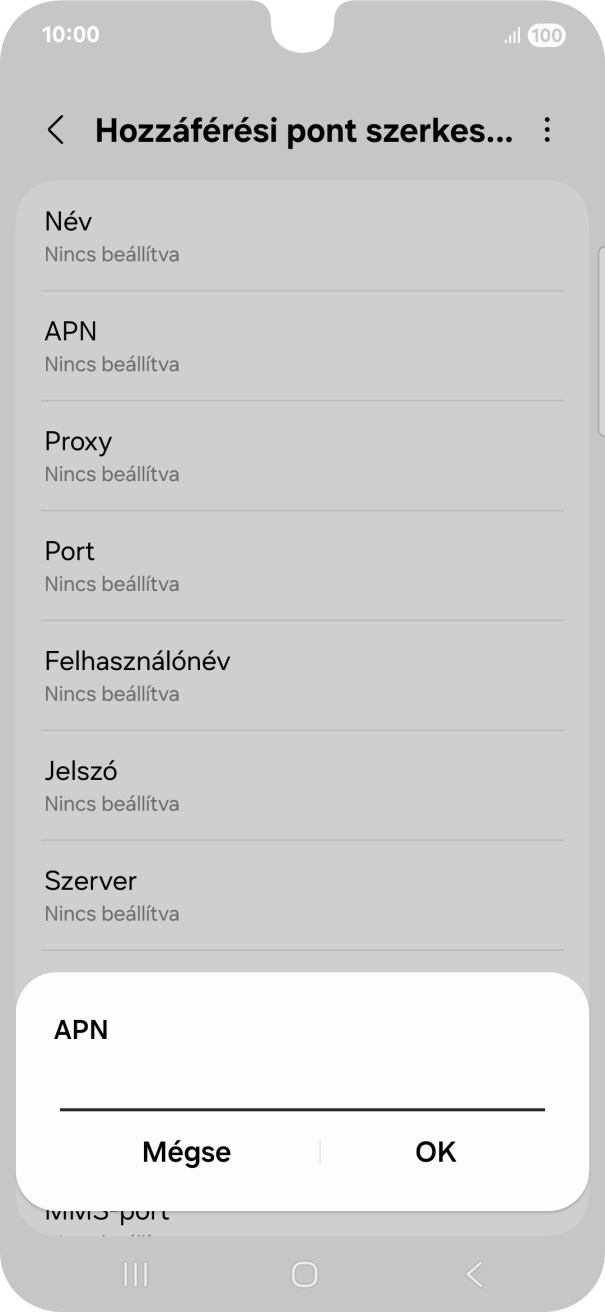The width and height of the screenshot is (605, 1312).
Task: Open the Proxy setting
Action: (x=300, y=456)
